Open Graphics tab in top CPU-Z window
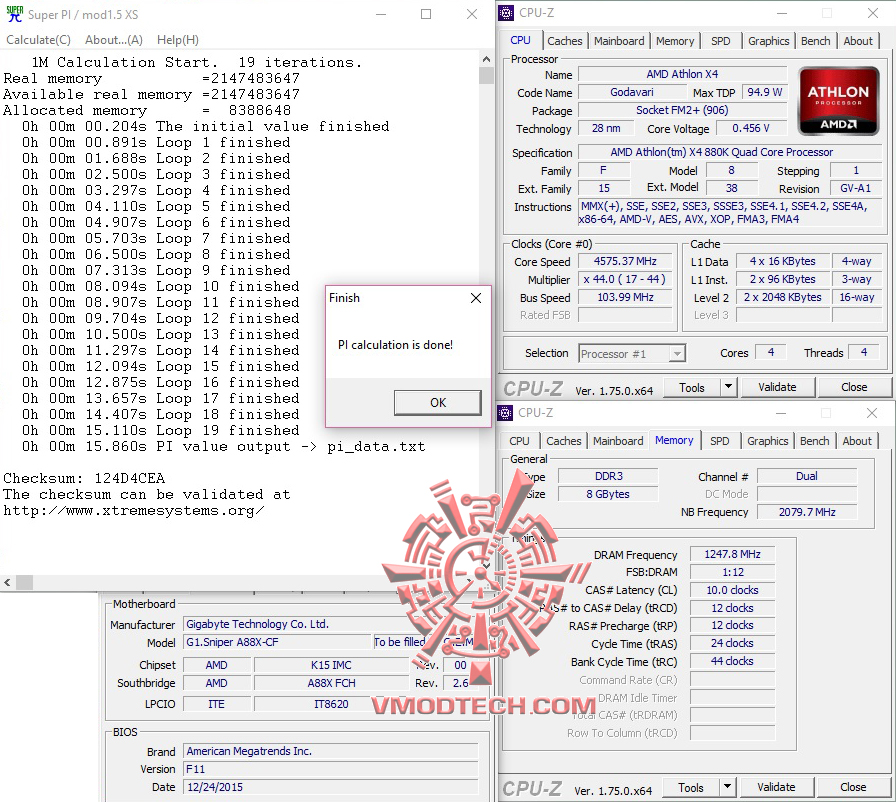 click(x=768, y=41)
